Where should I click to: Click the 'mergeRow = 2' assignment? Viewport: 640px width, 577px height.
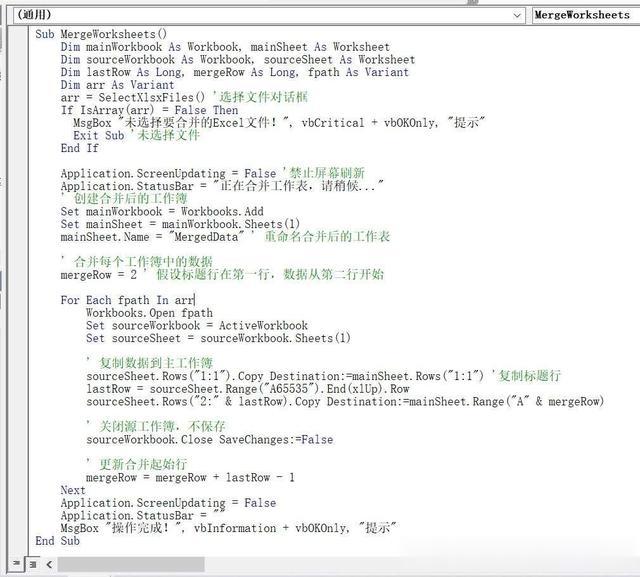[x=99, y=275]
